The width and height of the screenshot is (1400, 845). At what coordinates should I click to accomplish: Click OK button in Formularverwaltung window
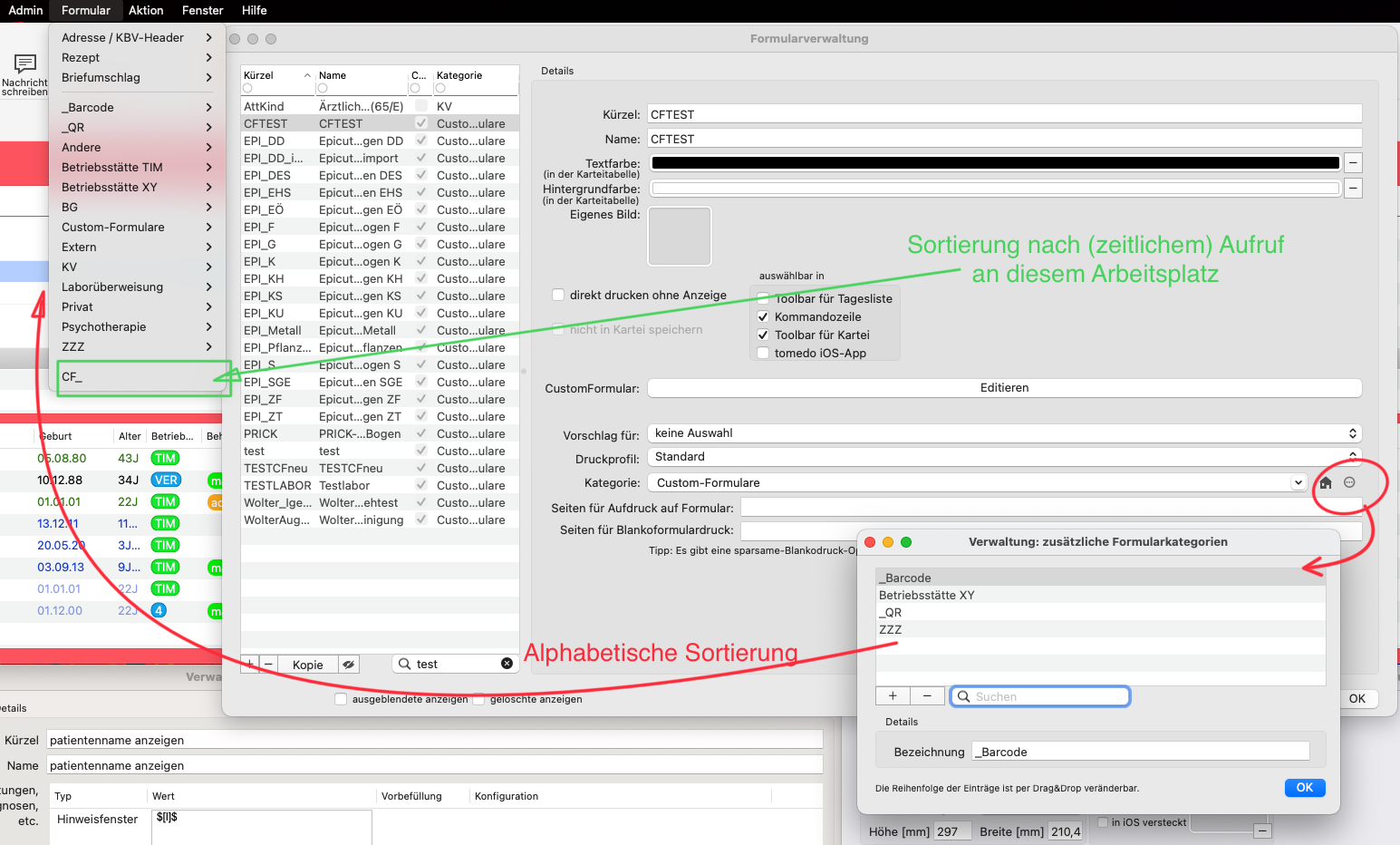(1357, 698)
